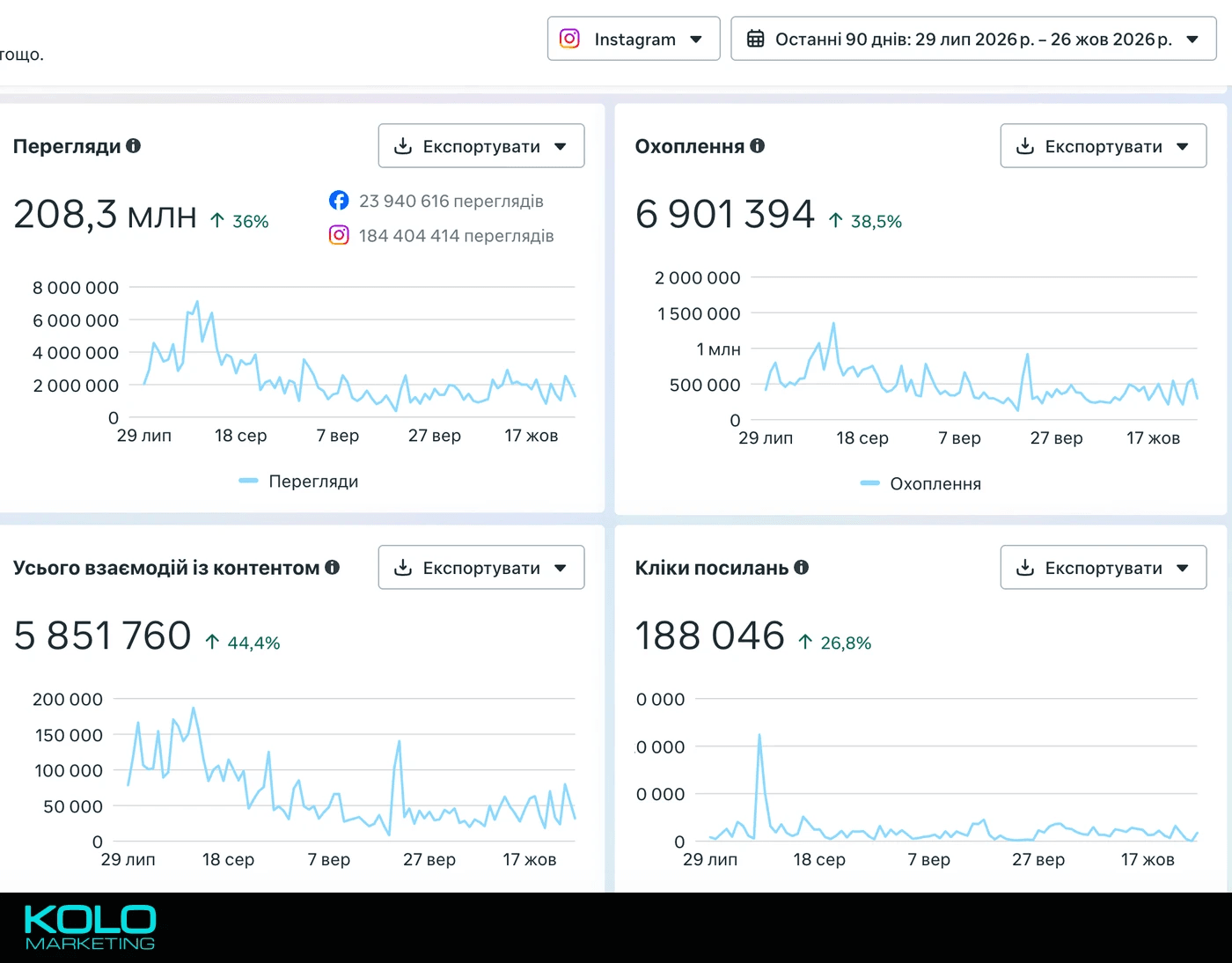Viewport: 1232px width, 963px height.
Task: Toggle the Перегляди legend series swatch
Action: pos(248,481)
